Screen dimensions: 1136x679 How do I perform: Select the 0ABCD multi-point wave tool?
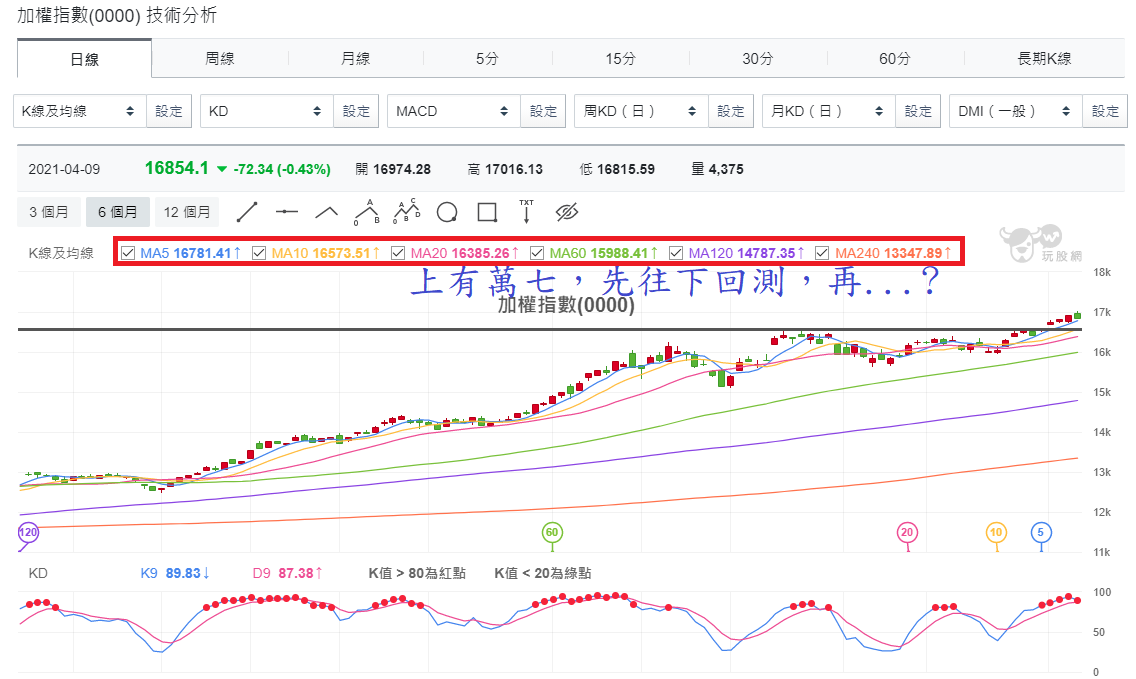pos(406,212)
